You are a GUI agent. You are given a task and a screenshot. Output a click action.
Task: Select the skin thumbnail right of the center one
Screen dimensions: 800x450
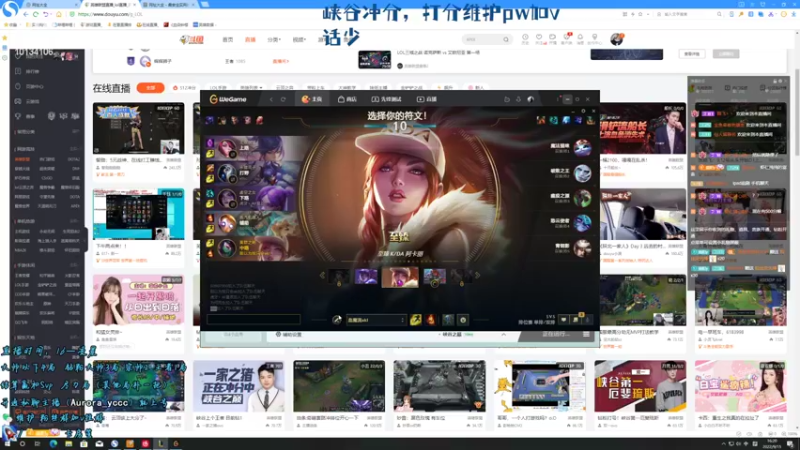pos(434,277)
